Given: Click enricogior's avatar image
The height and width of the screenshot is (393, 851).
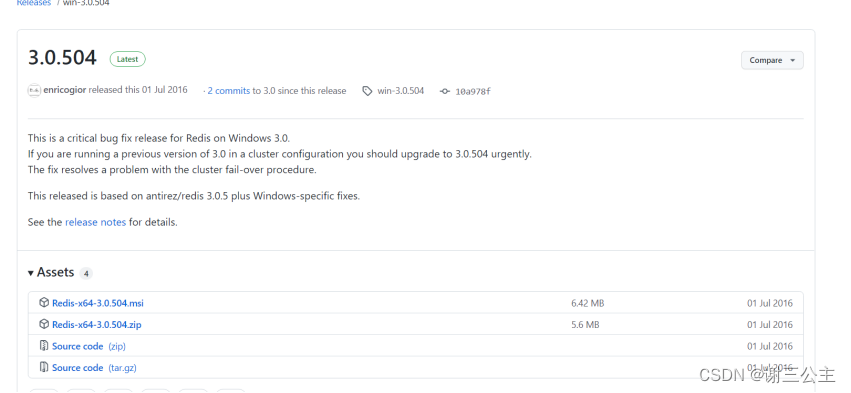Looking at the screenshot, I should point(34,91).
